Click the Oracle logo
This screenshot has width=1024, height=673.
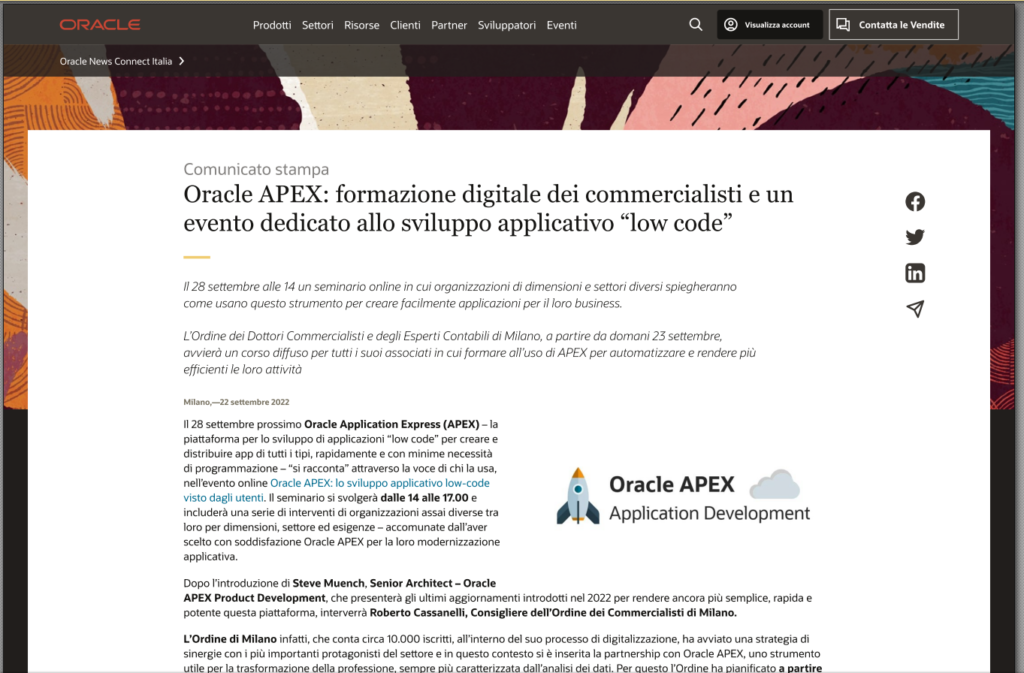tap(100, 25)
